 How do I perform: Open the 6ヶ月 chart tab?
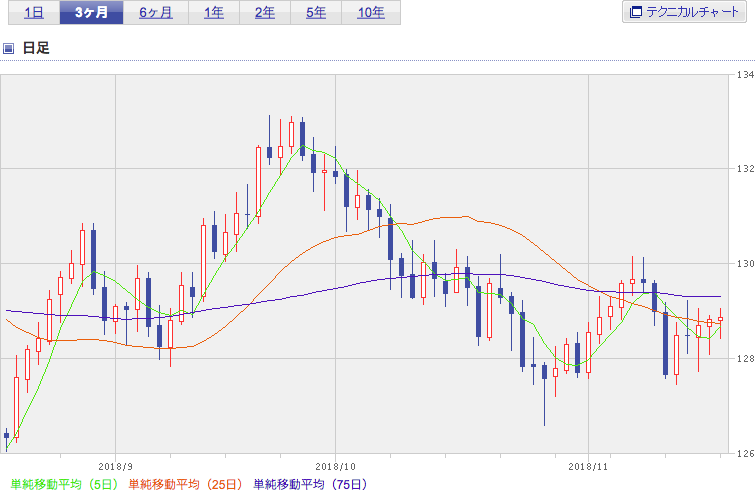[156, 13]
